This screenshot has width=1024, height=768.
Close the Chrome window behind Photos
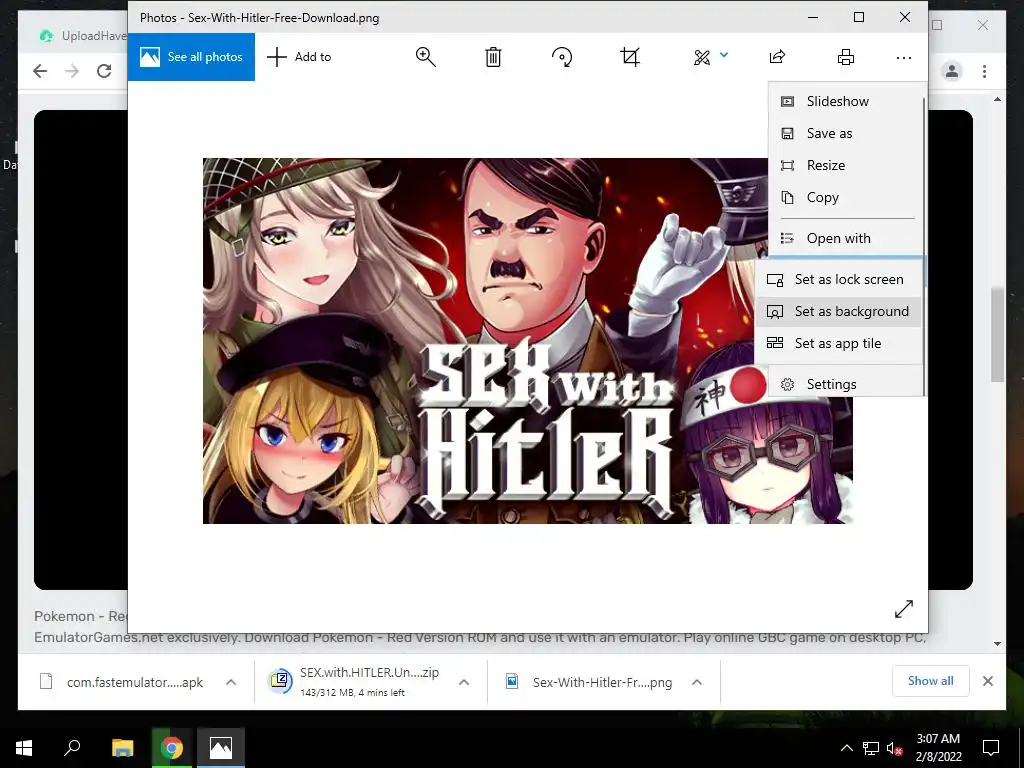(x=983, y=25)
